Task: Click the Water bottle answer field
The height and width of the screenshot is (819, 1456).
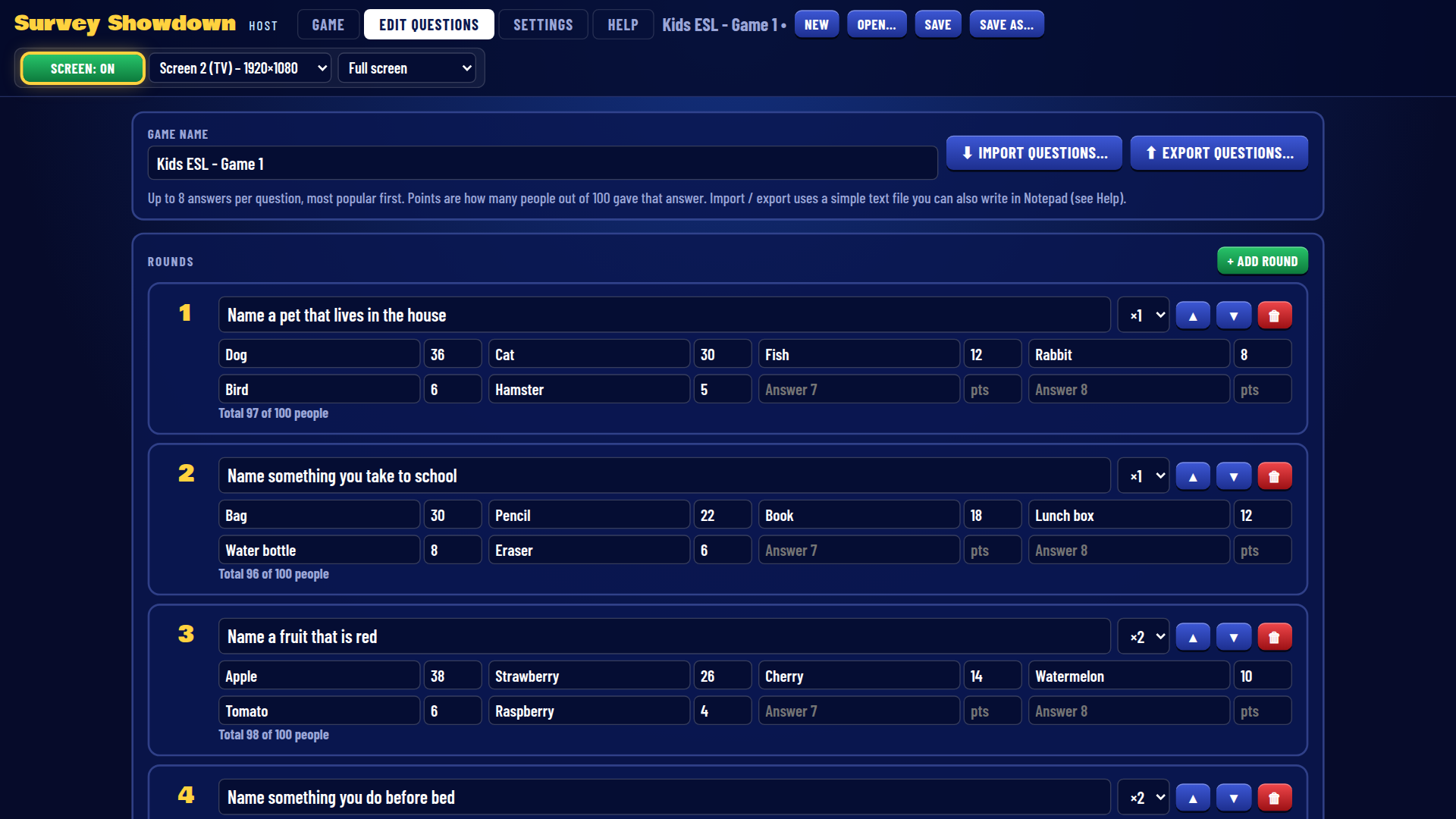Action: click(x=319, y=550)
